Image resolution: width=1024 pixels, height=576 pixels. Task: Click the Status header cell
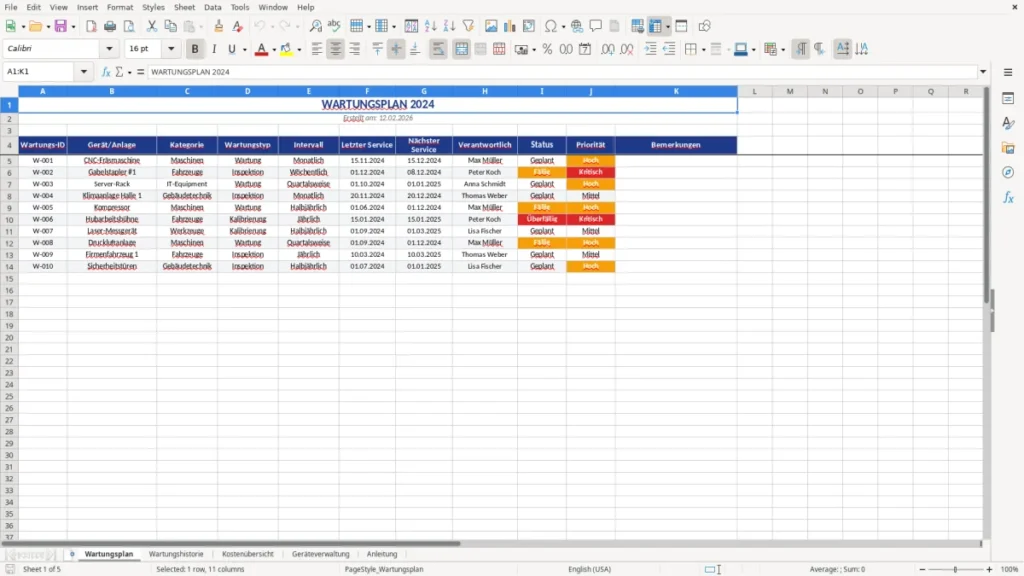(541, 145)
